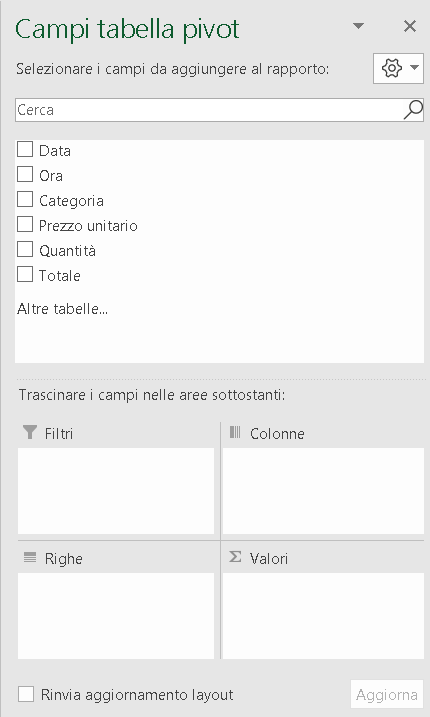Click the Colonne area icon
This screenshot has width=430, height=717.
235,432
